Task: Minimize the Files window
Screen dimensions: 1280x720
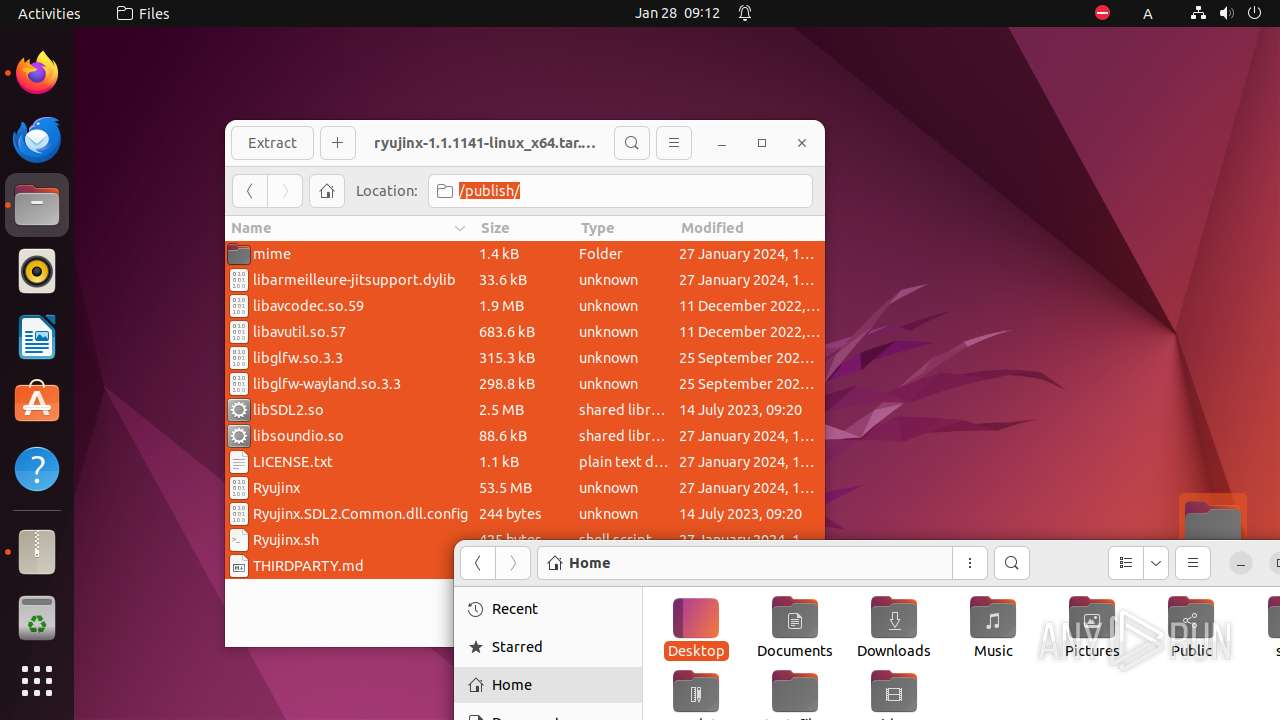Action: point(1240,563)
